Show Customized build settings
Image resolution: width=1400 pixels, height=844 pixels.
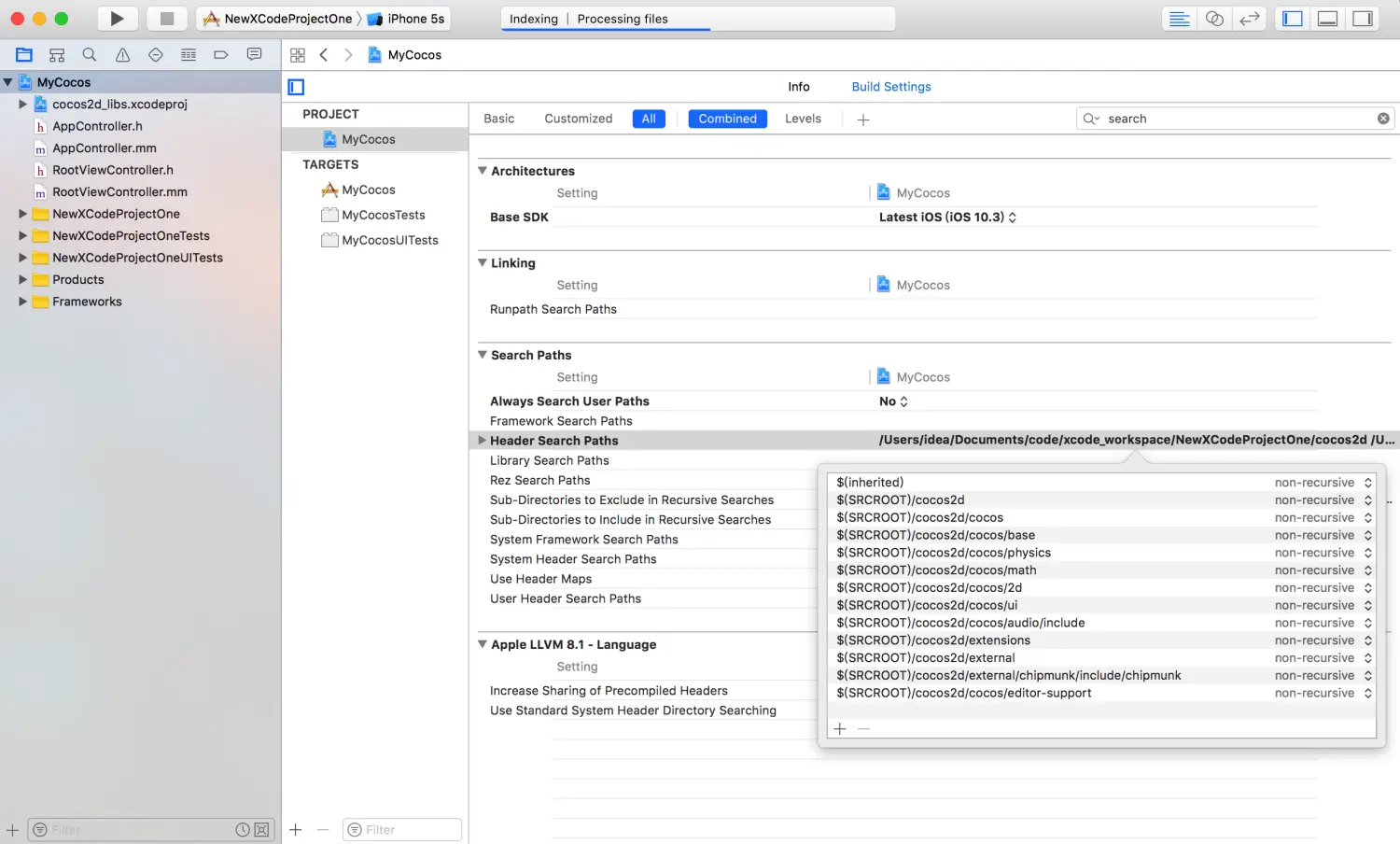579,119
